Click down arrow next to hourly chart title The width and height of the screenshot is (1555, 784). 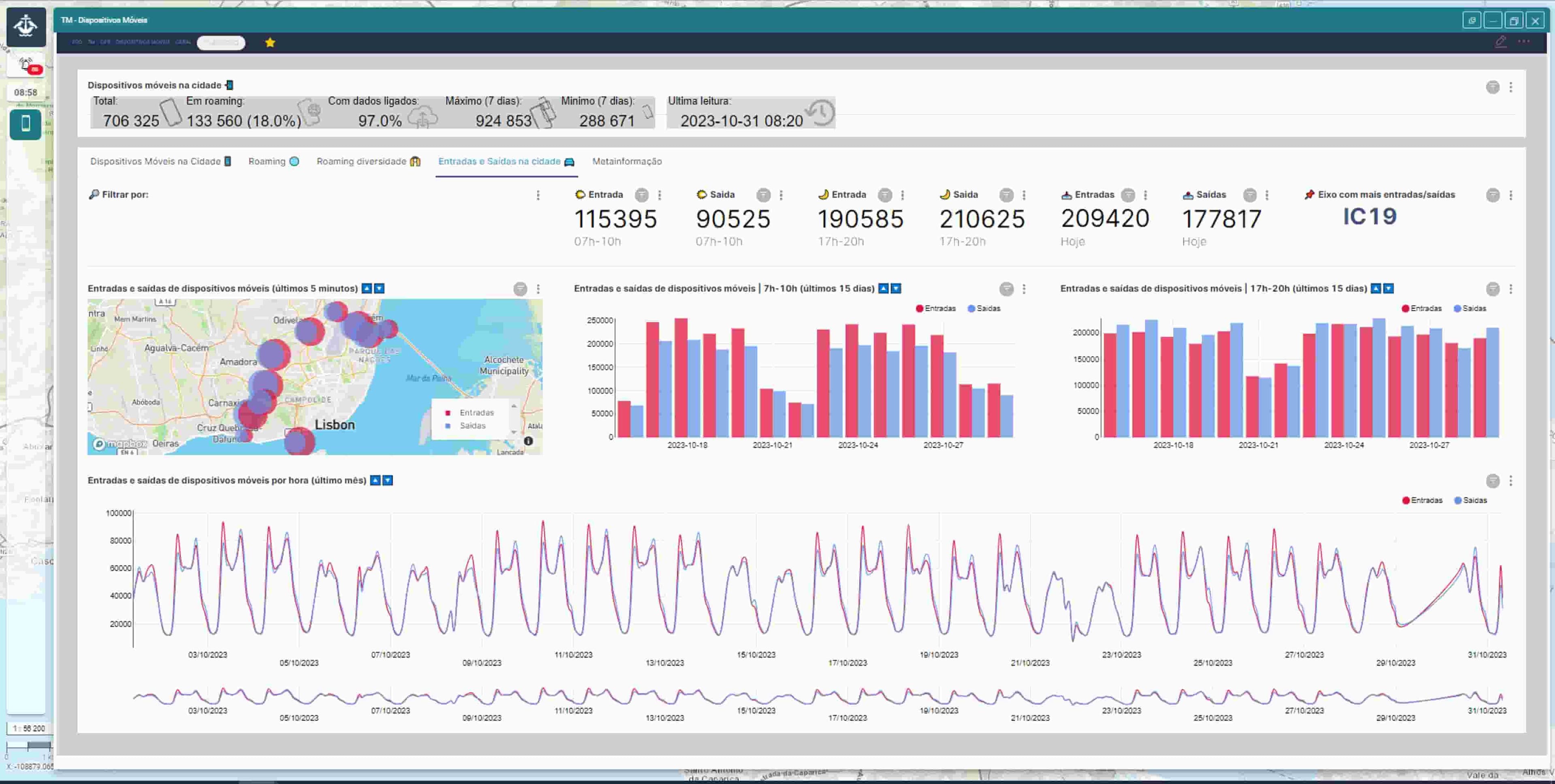[x=388, y=480]
